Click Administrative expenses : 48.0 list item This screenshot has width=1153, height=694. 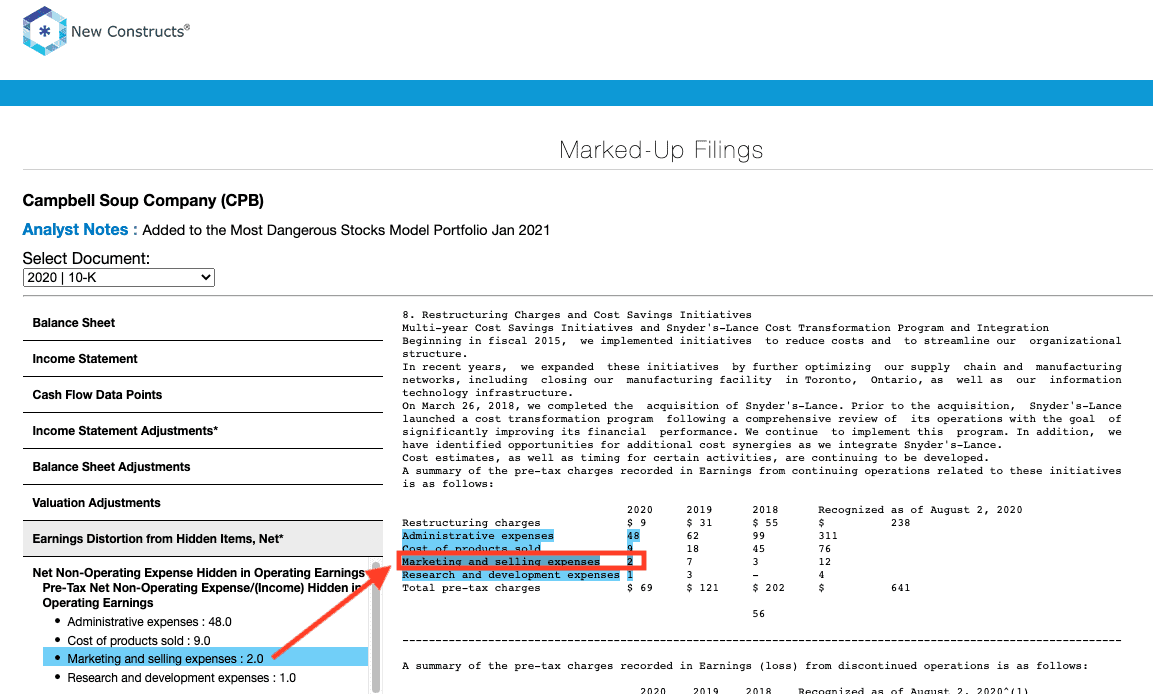click(149, 622)
